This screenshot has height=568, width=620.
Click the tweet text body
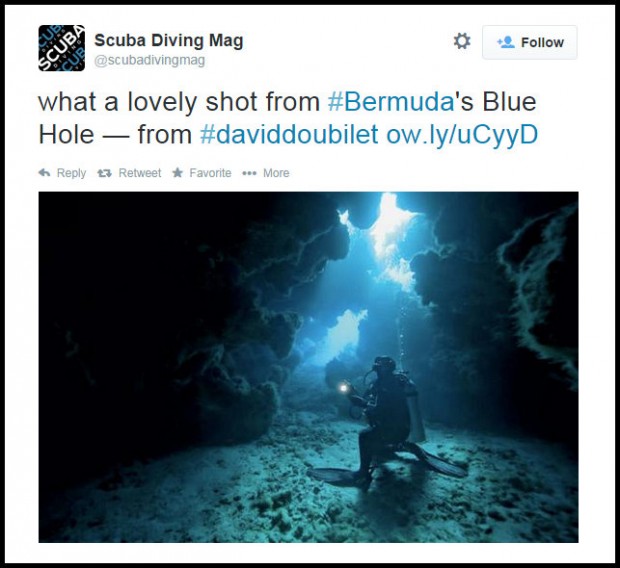pos(288,119)
